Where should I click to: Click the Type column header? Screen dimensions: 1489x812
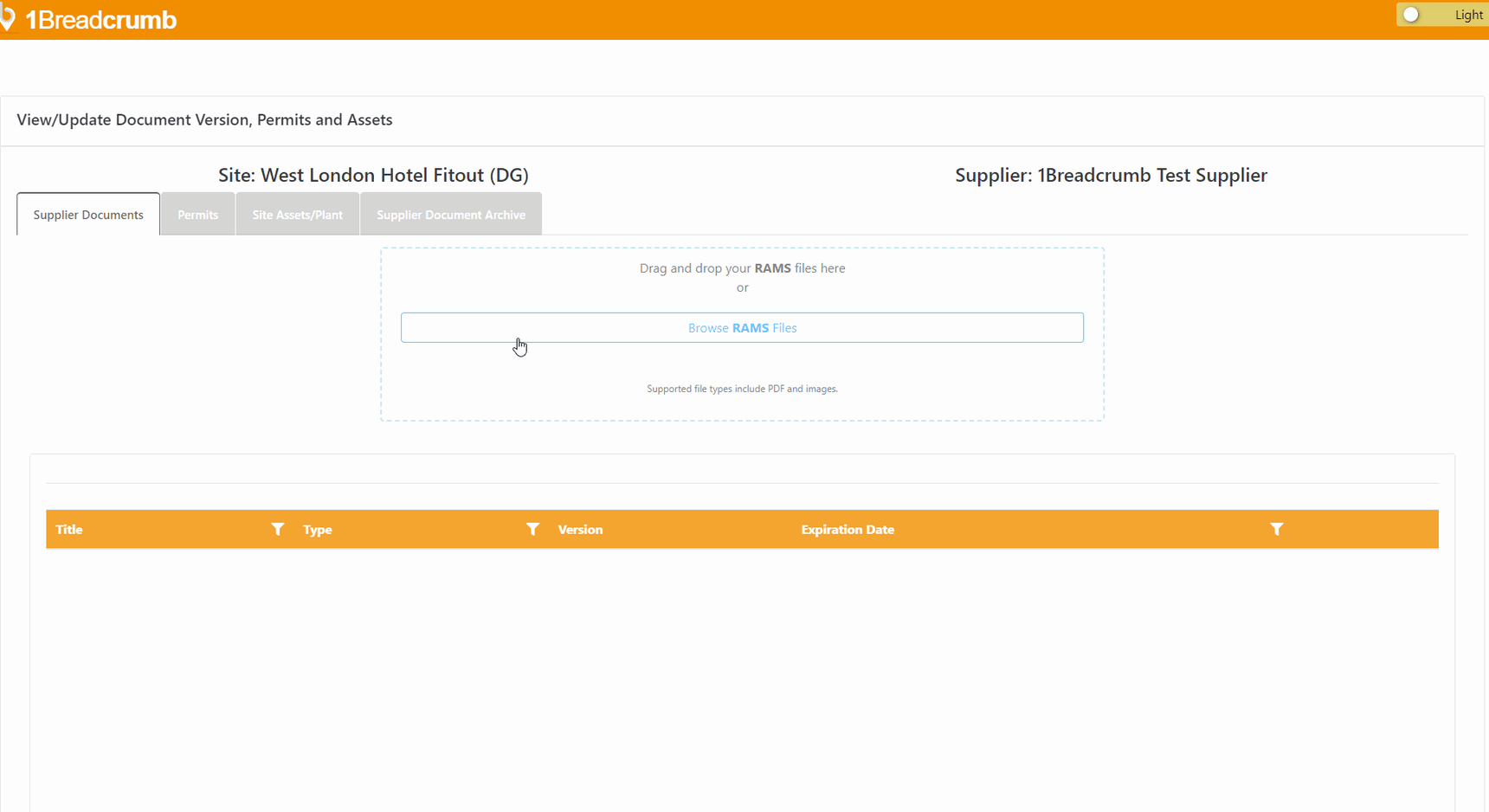[x=317, y=529]
